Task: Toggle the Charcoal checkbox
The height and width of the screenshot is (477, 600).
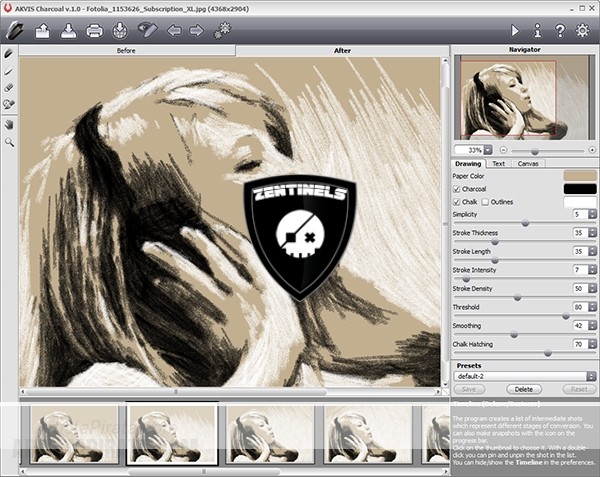Action: [x=456, y=189]
